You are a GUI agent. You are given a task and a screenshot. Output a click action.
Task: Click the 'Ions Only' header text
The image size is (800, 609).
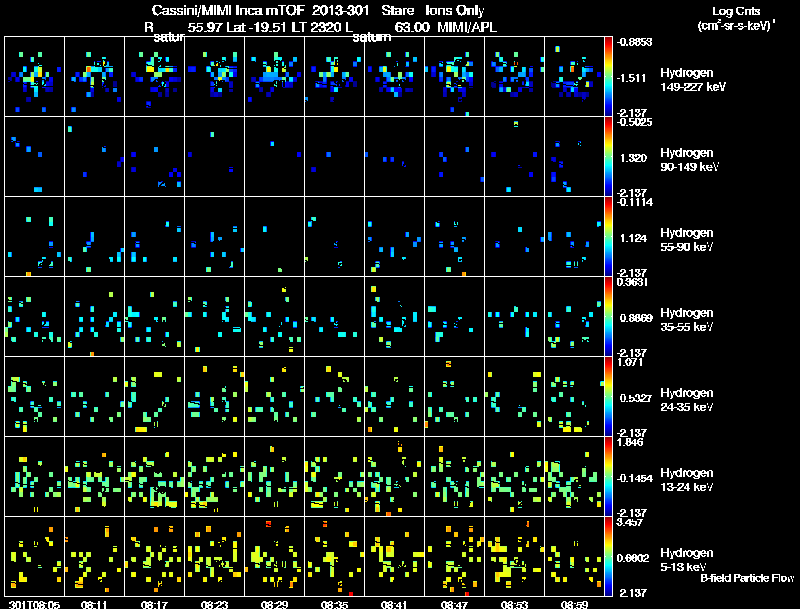click(x=455, y=10)
